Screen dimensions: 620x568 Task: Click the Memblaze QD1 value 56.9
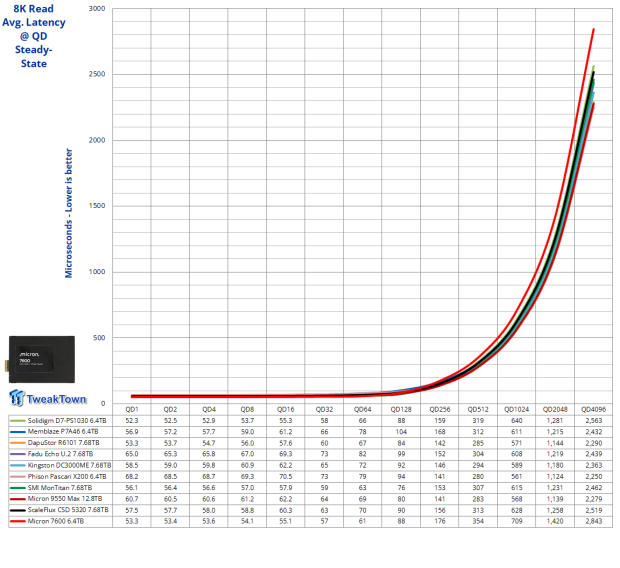tap(132, 432)
